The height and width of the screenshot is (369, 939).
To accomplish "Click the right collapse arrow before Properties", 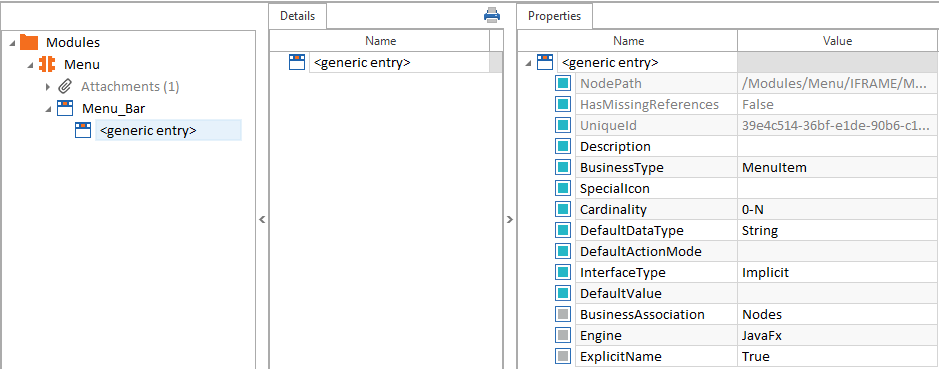I will pyautogui.click(x=510, y=220).
